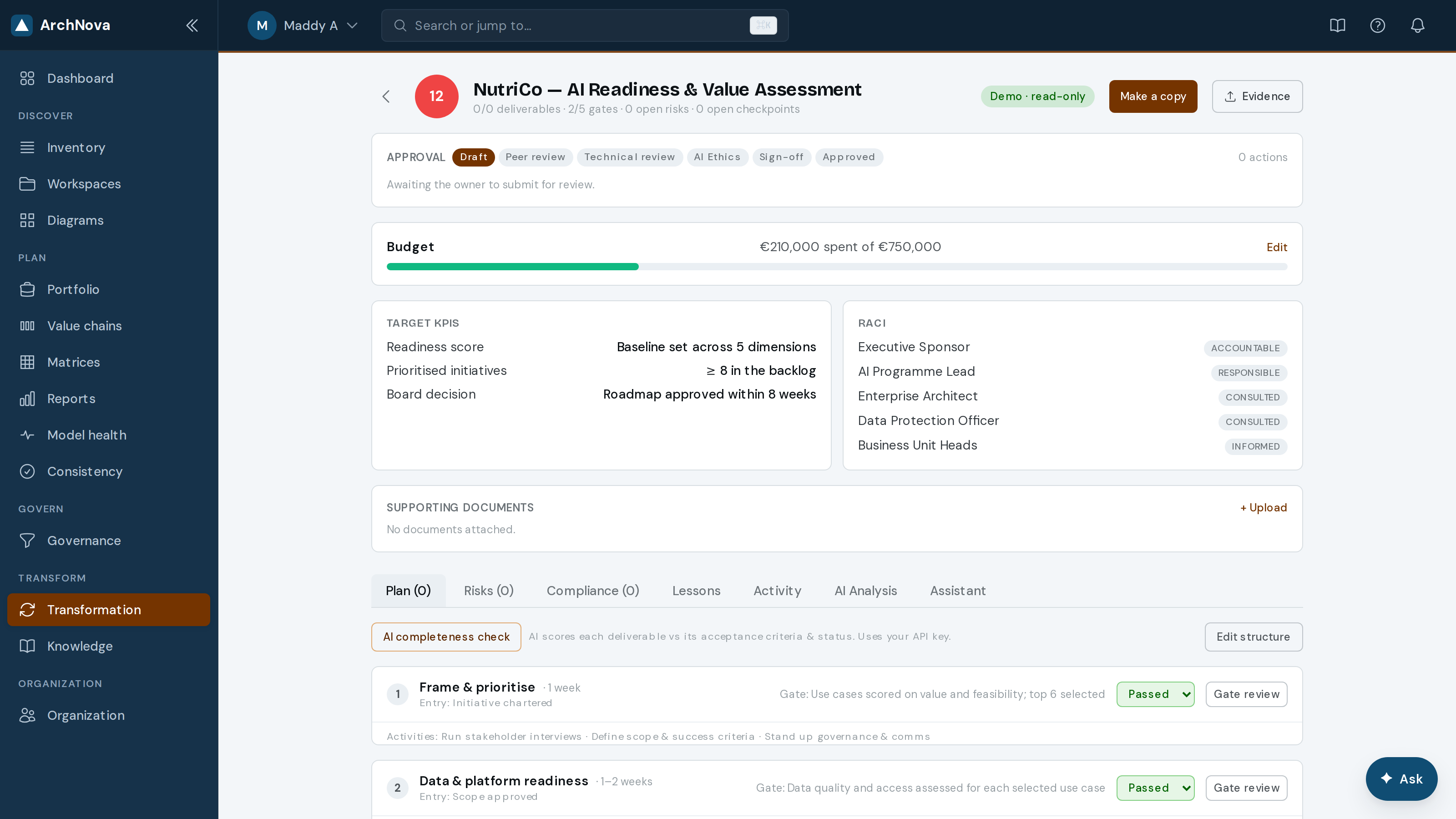Collapse the sidebar with double chevron
This screenshot has width=1456, height=819.
192,25
